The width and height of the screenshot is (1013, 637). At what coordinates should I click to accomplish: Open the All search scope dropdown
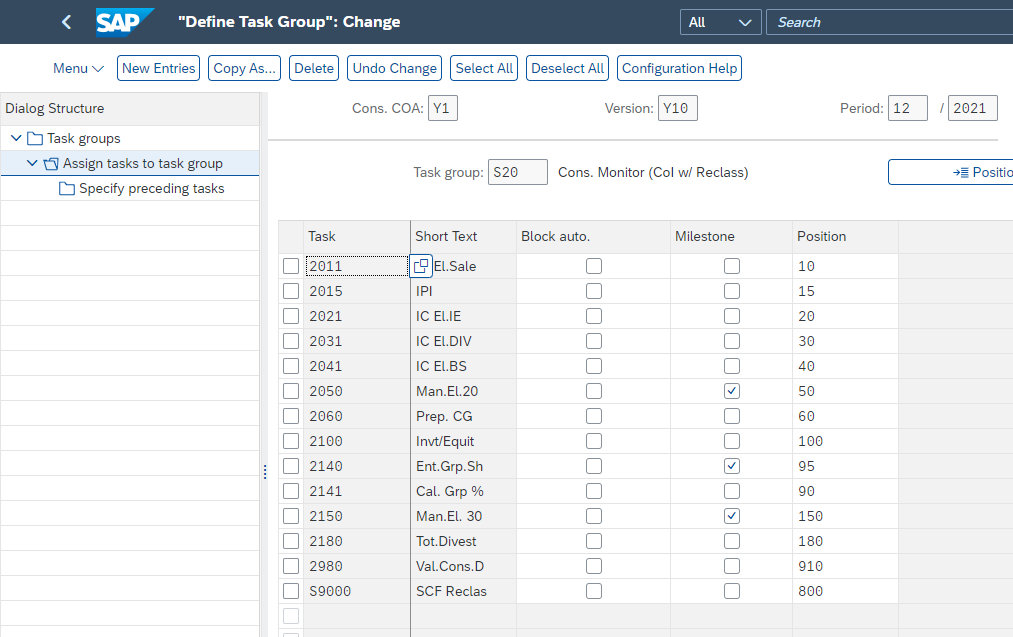pos(720,22)
